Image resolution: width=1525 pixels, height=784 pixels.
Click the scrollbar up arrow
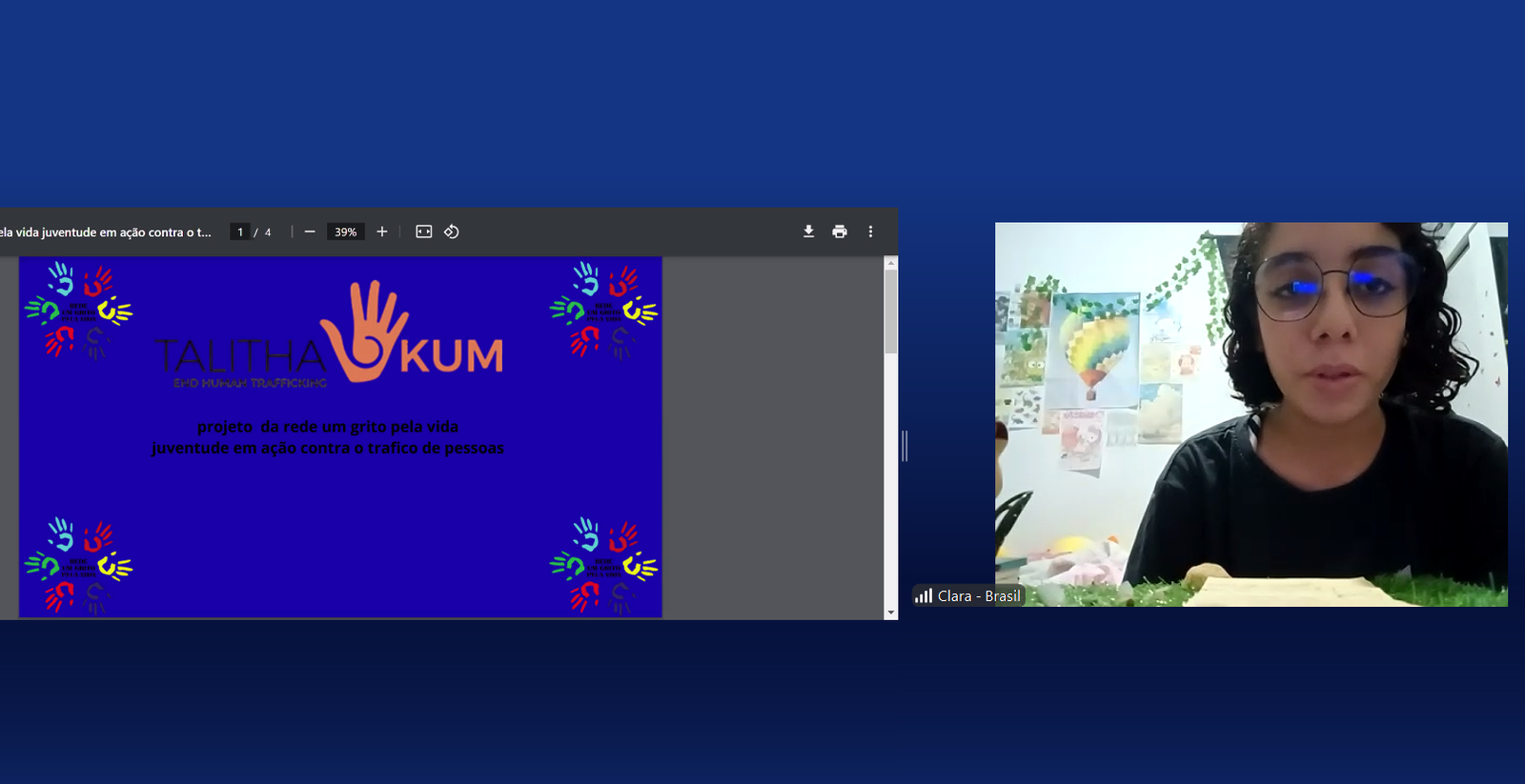[891, 262]
